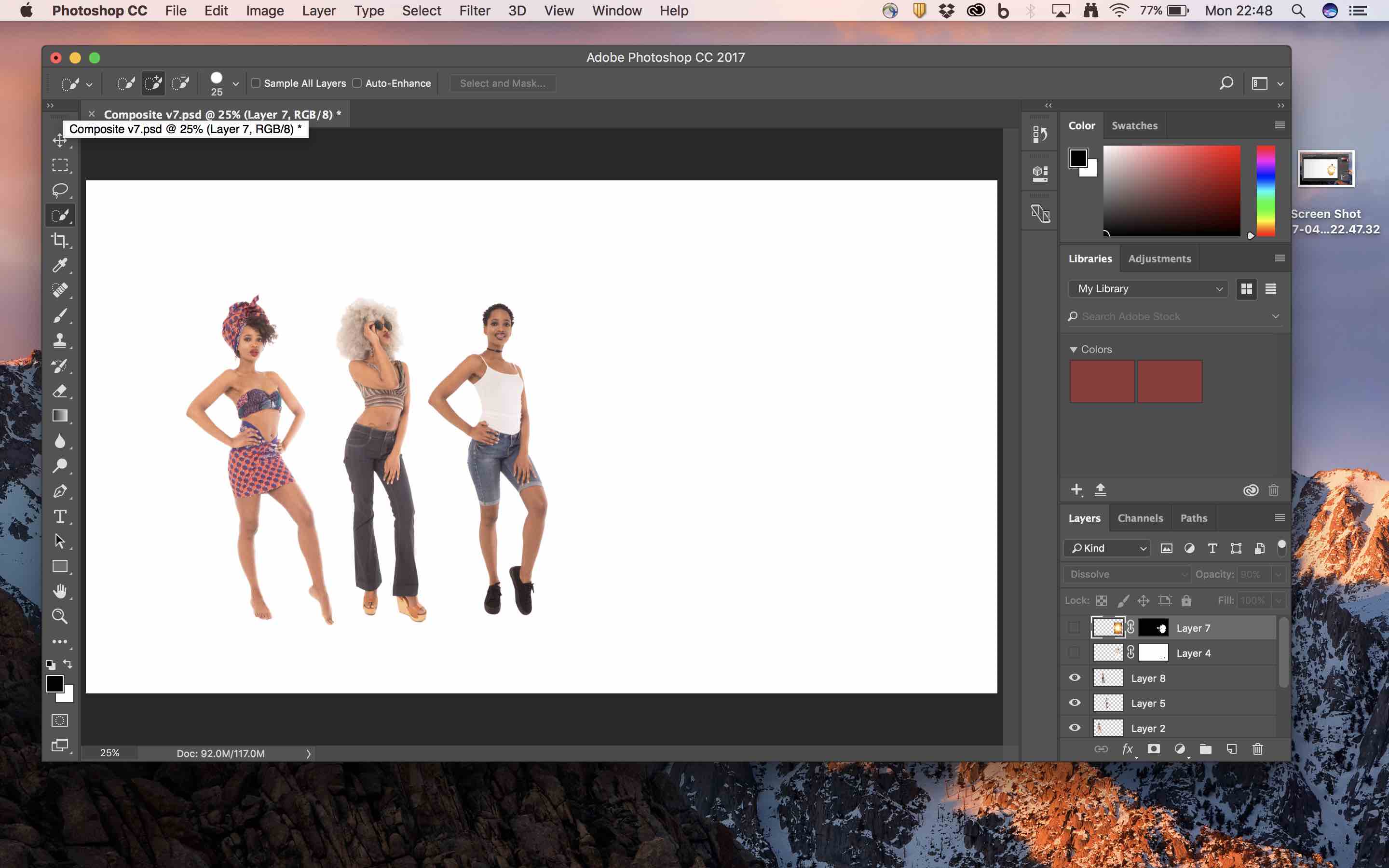The width and height of the screenshot is (1389, 868).
Task: Enable the Auto-Enhance checkbox
Action: pos(357,83)
